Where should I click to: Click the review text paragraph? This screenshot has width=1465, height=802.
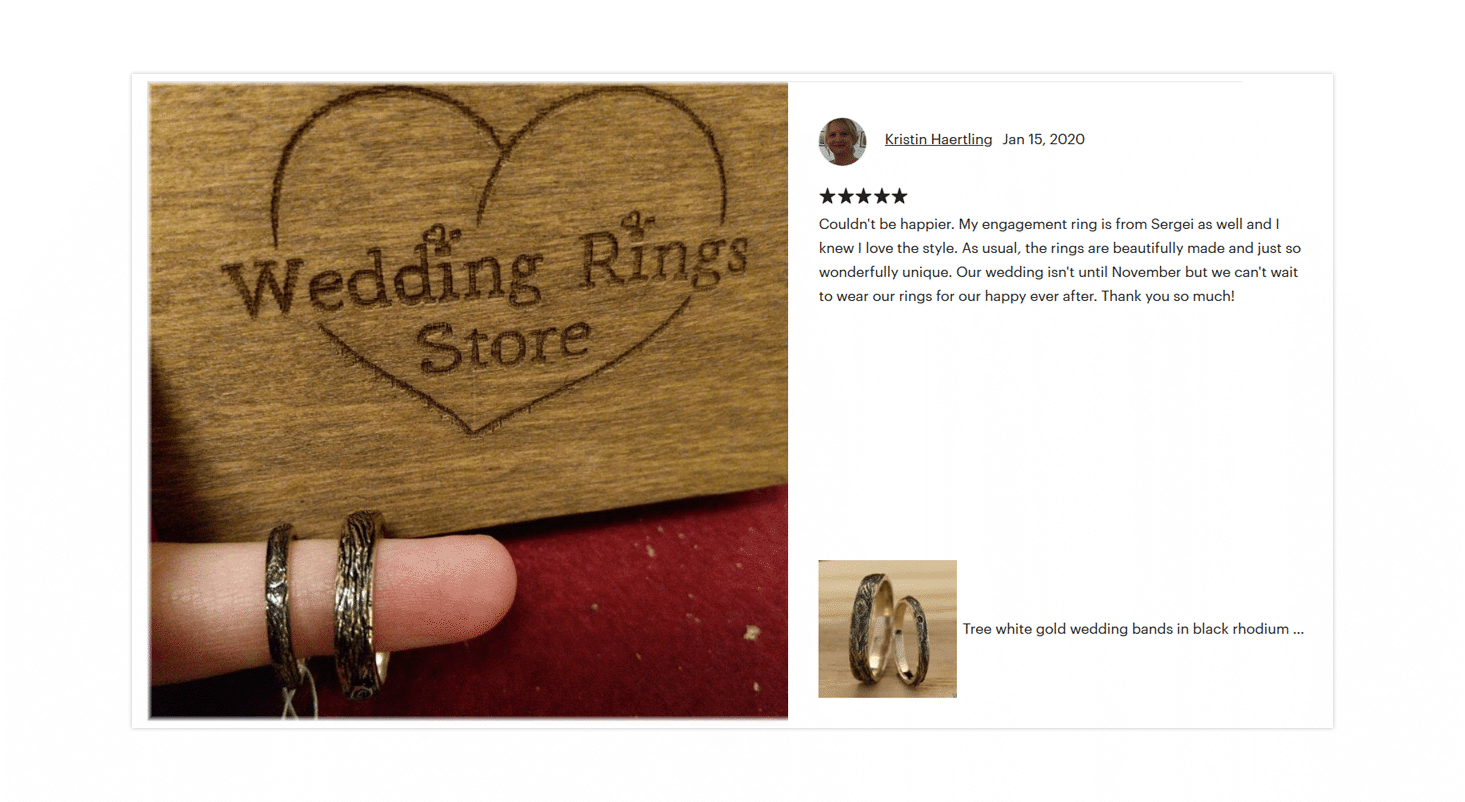[x=1060, y=260]
